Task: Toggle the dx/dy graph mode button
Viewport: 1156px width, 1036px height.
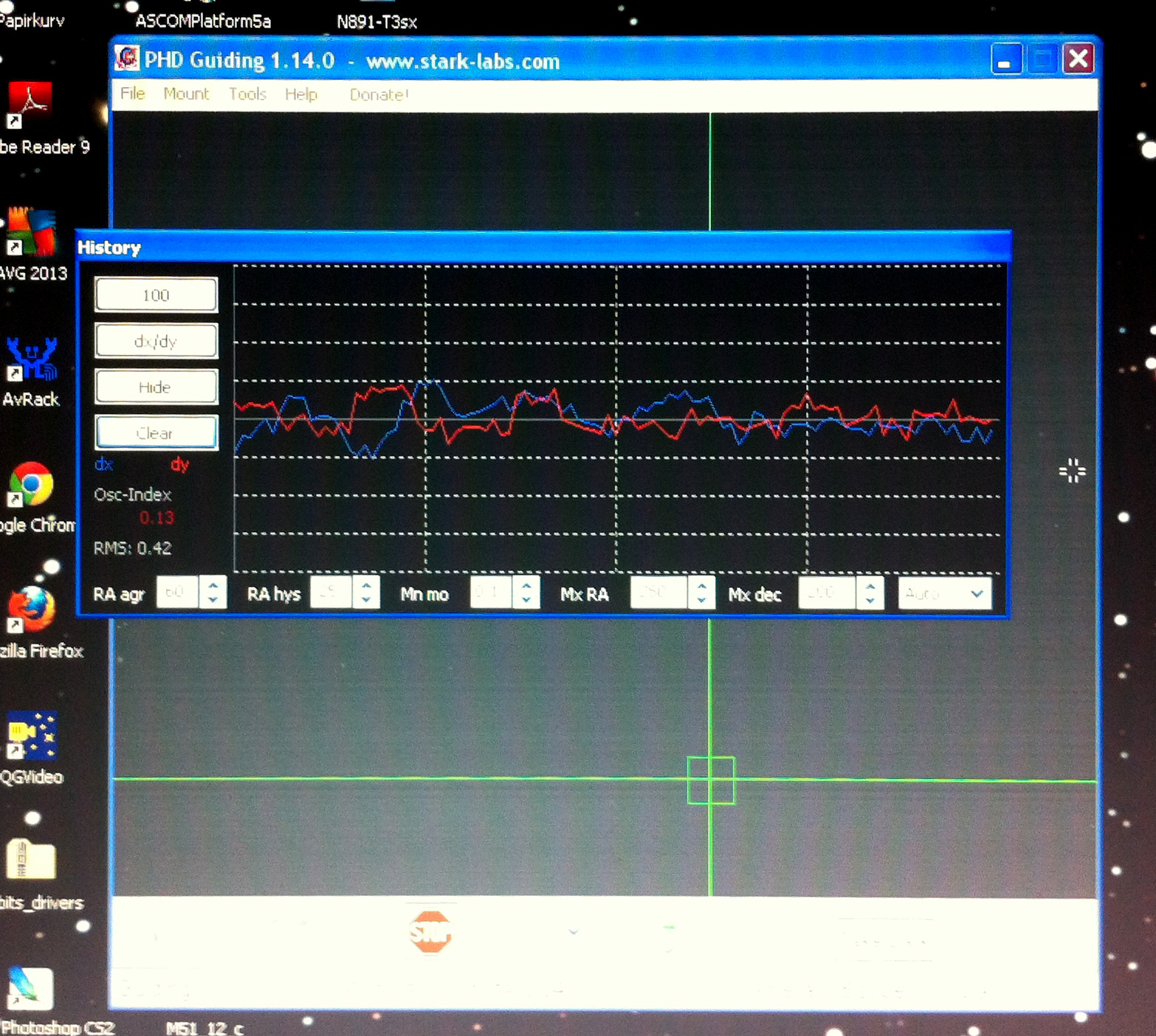Action: point(156,341)
